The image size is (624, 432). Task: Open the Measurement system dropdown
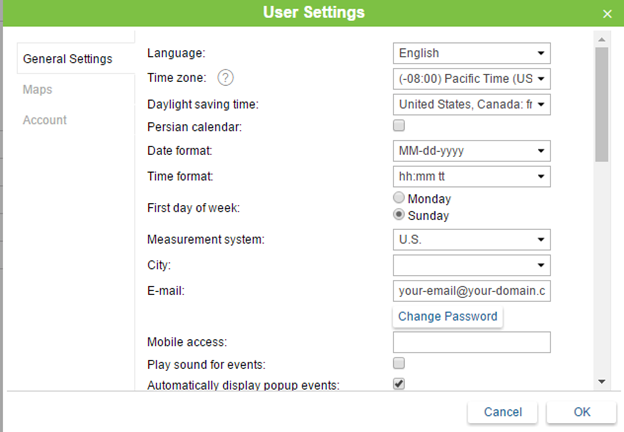pos(471,239)
